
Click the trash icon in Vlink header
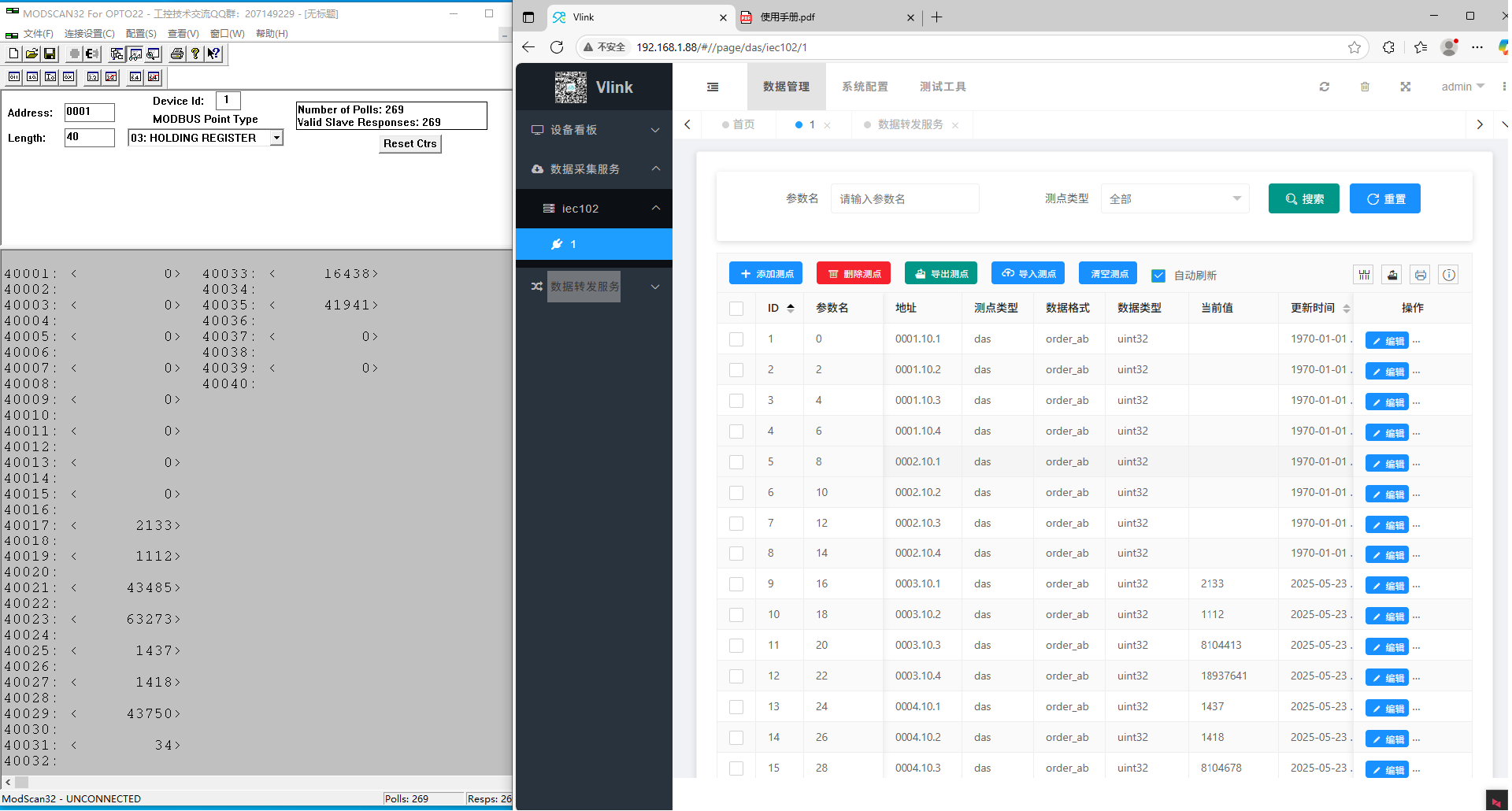(1365, 87)
